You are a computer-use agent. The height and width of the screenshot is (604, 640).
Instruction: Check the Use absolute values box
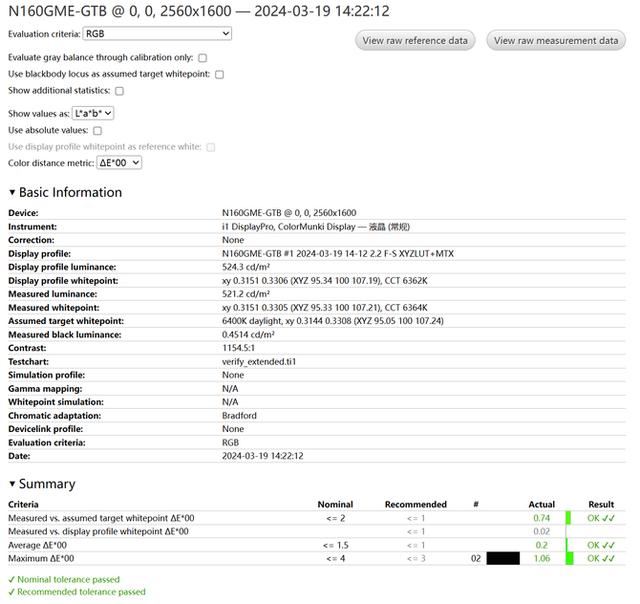coord(97,131)
